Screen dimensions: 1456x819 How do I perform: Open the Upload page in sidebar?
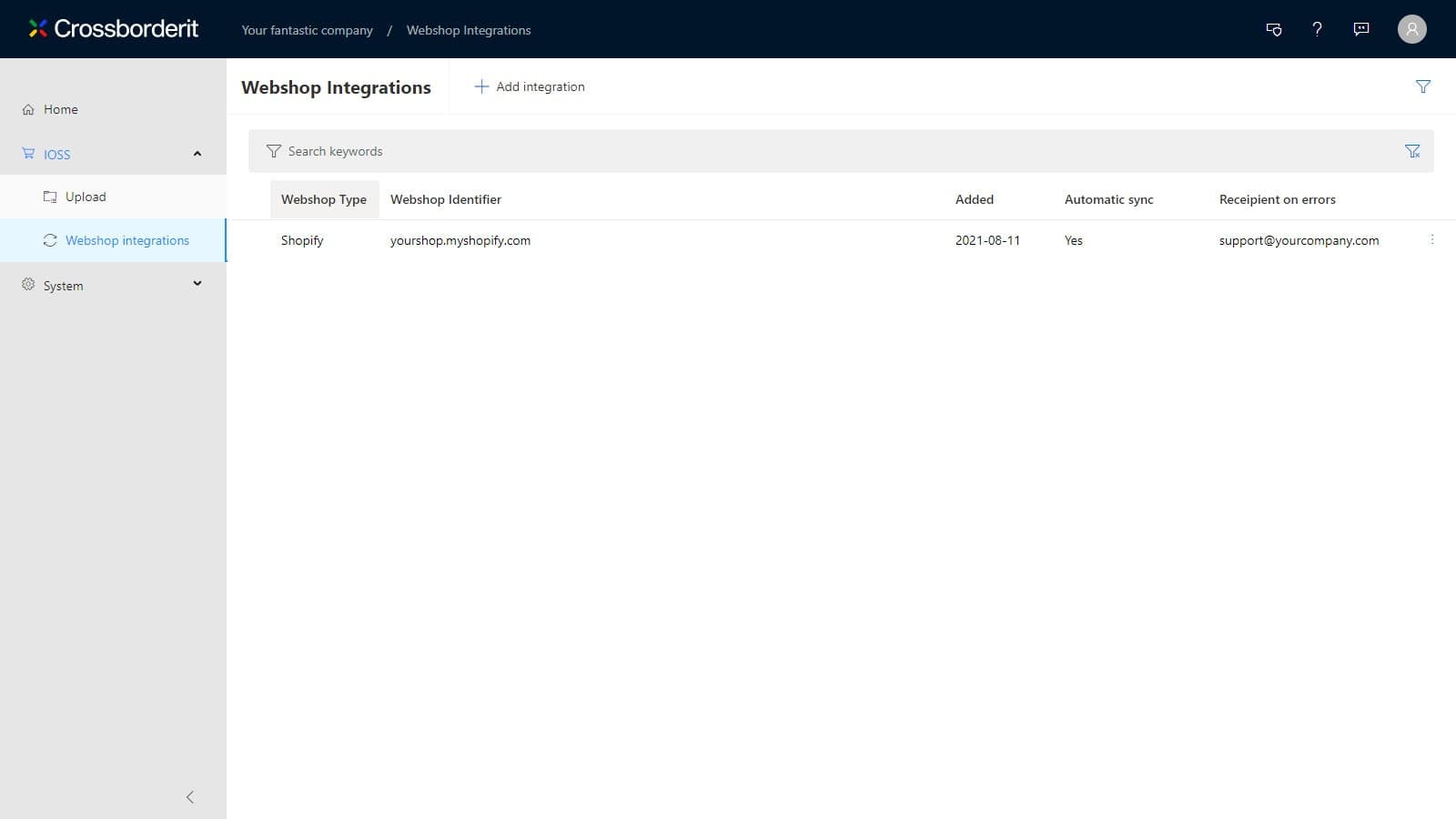pyautogui.click(x=86, y=197)
